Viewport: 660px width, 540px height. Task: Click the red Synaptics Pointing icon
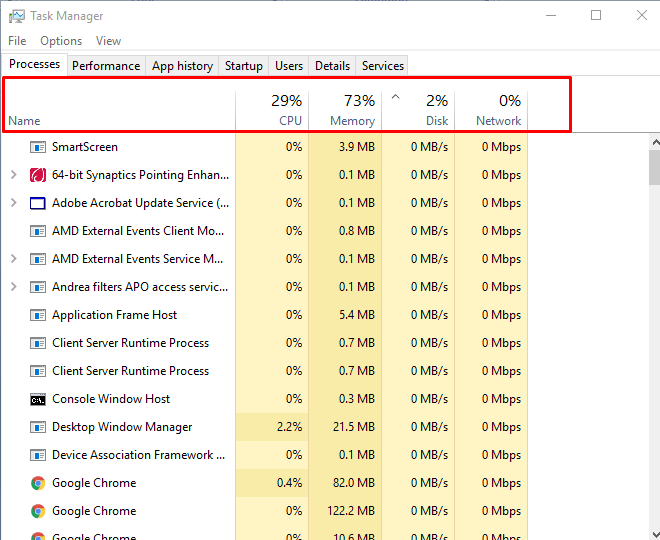(x=38, y=175)
